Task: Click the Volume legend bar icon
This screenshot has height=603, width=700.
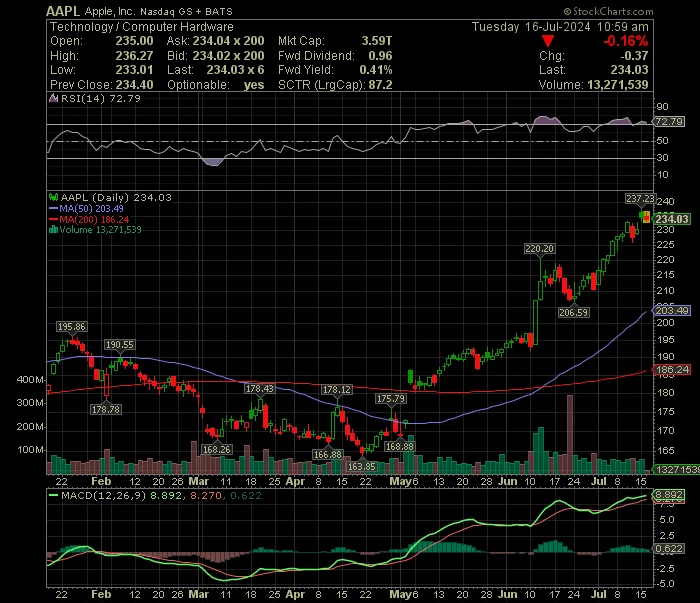Action: 53,230
